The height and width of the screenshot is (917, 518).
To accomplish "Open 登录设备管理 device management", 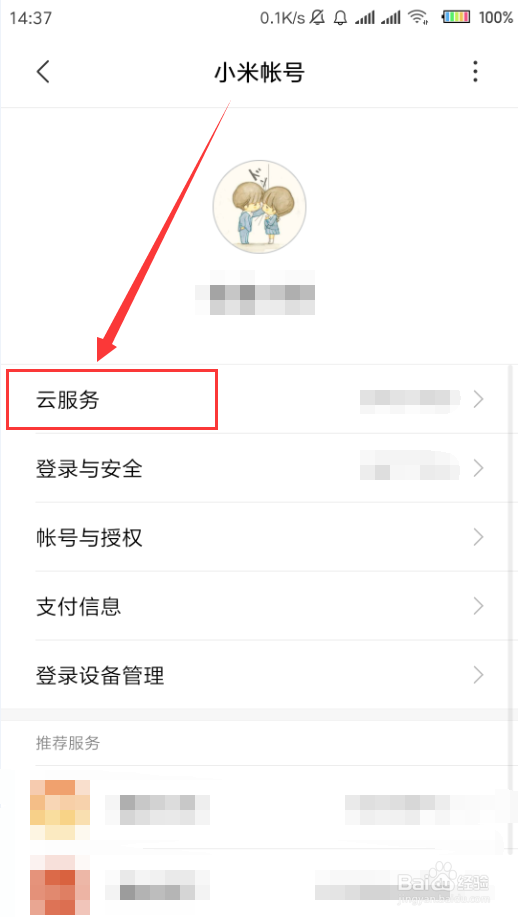I will point(259,675).
